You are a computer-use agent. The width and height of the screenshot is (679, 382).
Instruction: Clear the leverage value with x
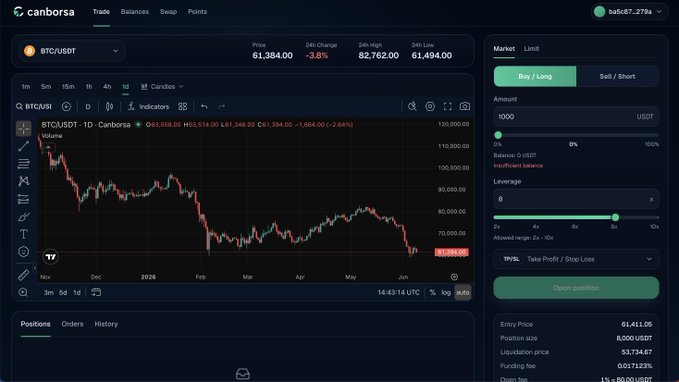[651, 199]
